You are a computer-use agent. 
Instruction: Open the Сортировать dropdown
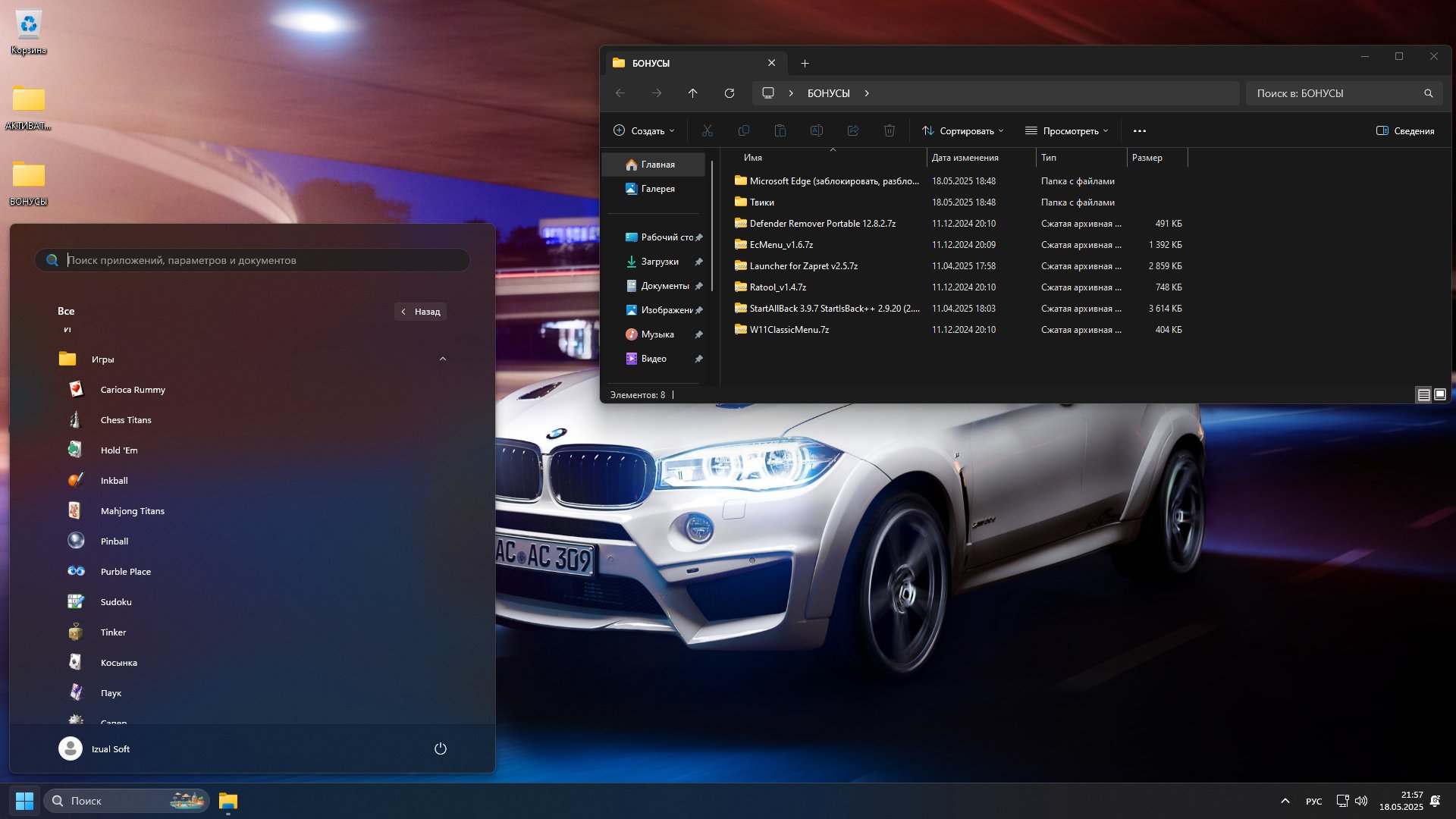click(x=963, y=130)
